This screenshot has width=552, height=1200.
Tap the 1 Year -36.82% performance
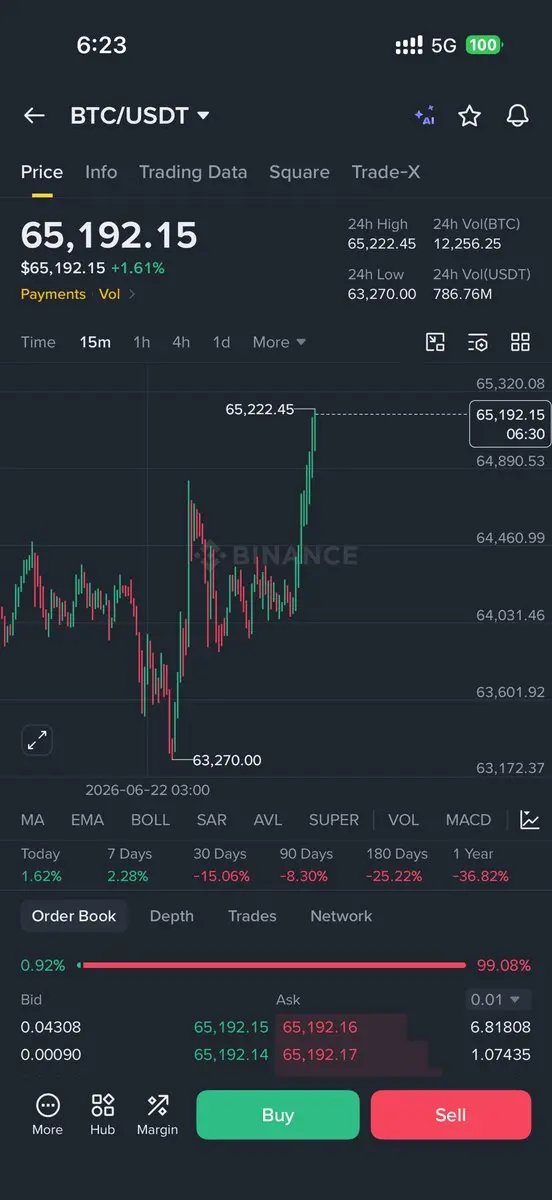tap(481, 865)
